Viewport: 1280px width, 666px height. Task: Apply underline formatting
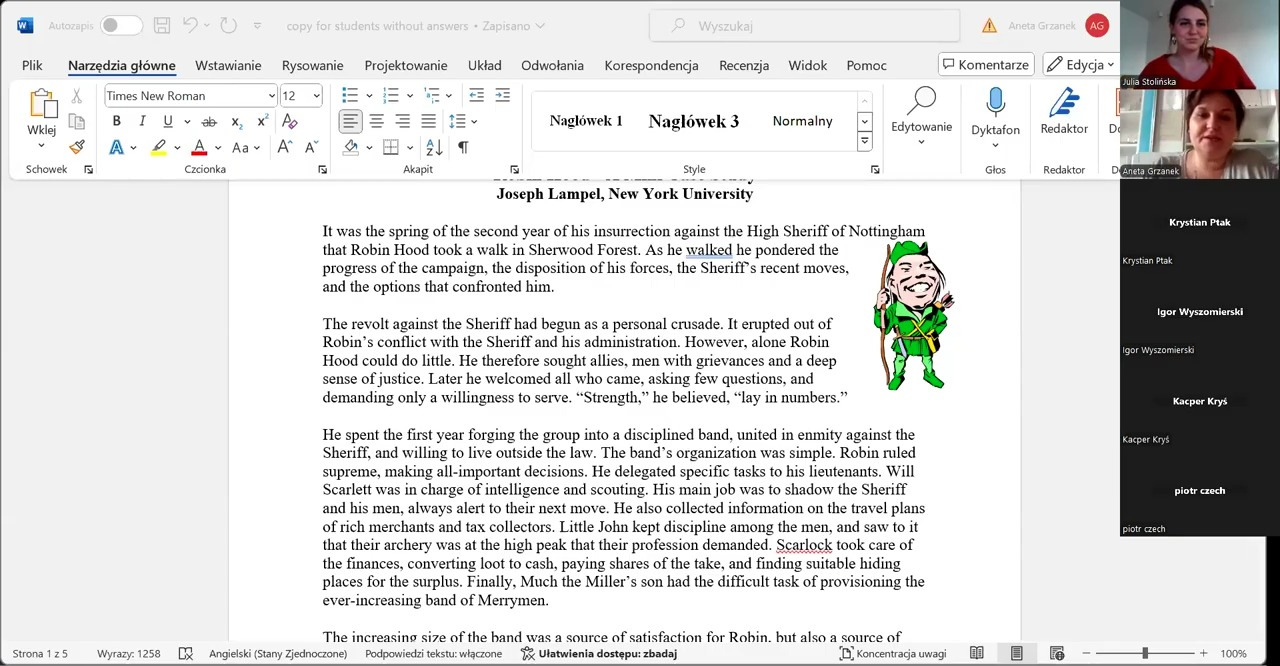[x=167, y=121]
